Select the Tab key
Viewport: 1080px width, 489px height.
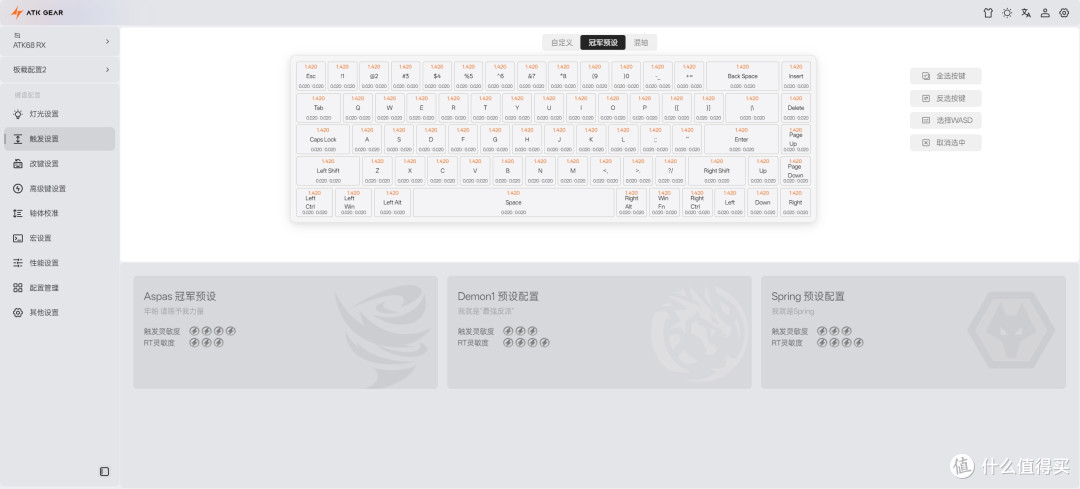pyautogui.click(x=318, y=107)
